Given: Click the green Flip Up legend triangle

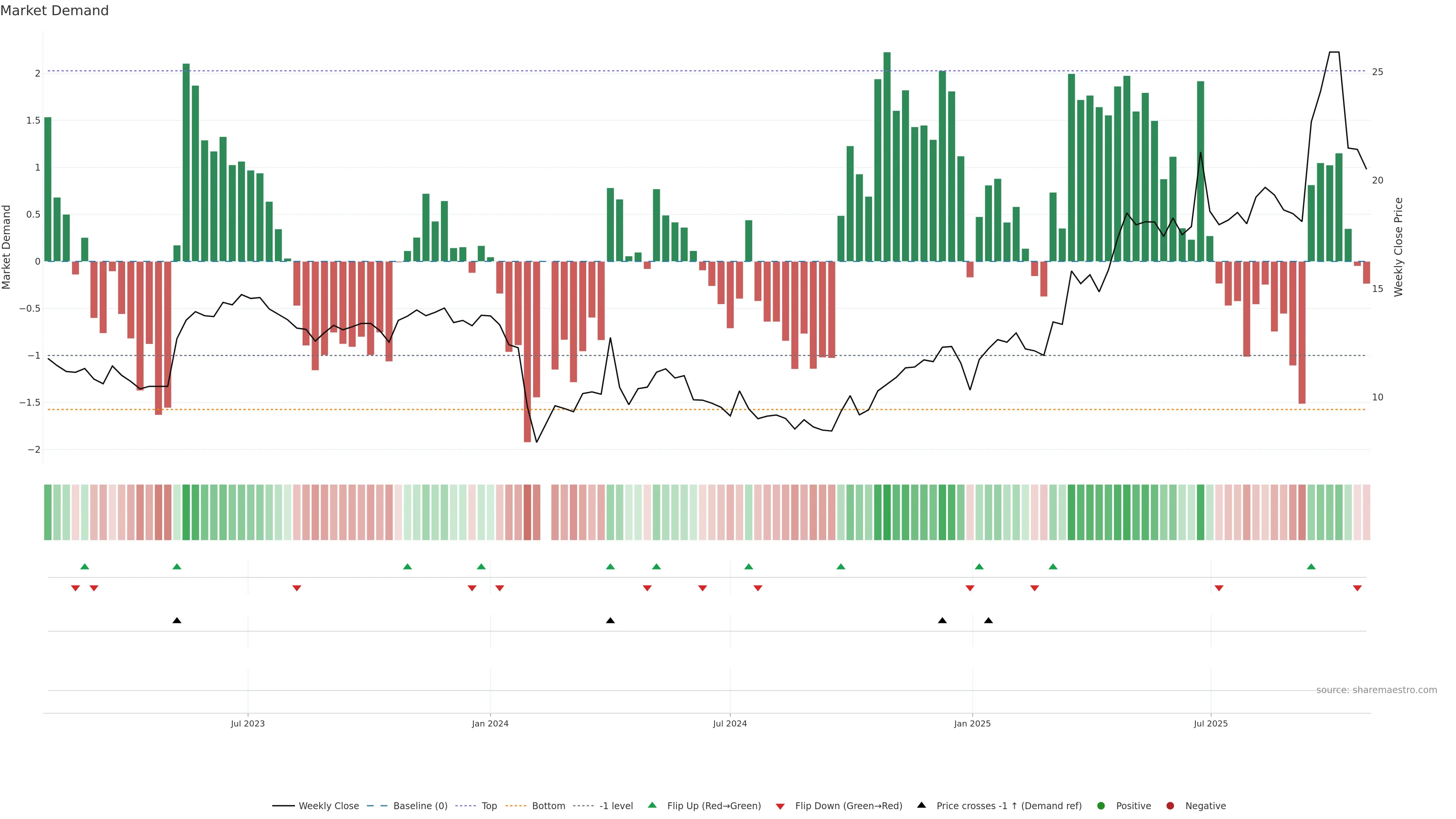Looking at the screenshot, I should coord(652,805).
